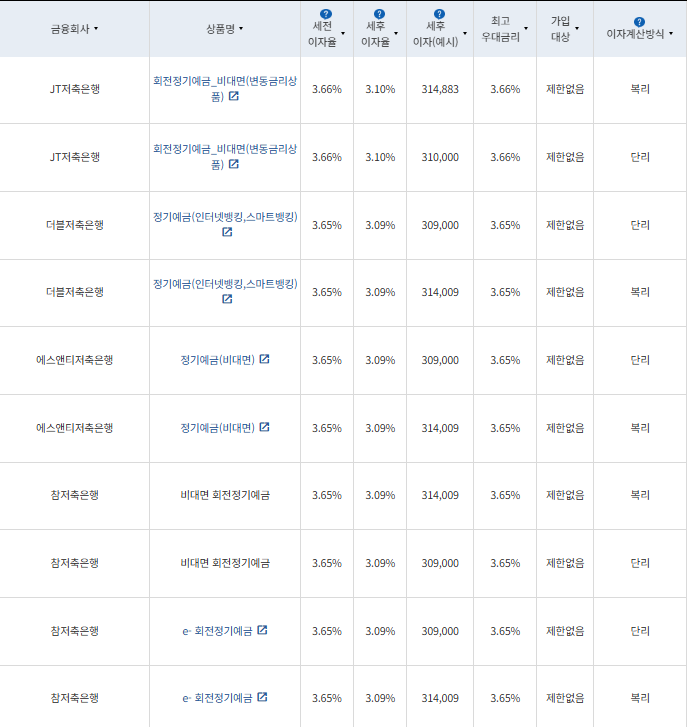
Task: Click 309,000 value in 더블저축은행 row
Action: 440,225
